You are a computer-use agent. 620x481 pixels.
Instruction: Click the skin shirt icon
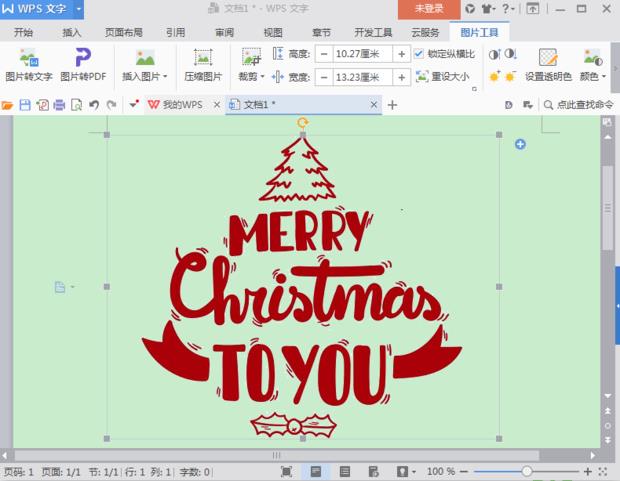(488, 8)
